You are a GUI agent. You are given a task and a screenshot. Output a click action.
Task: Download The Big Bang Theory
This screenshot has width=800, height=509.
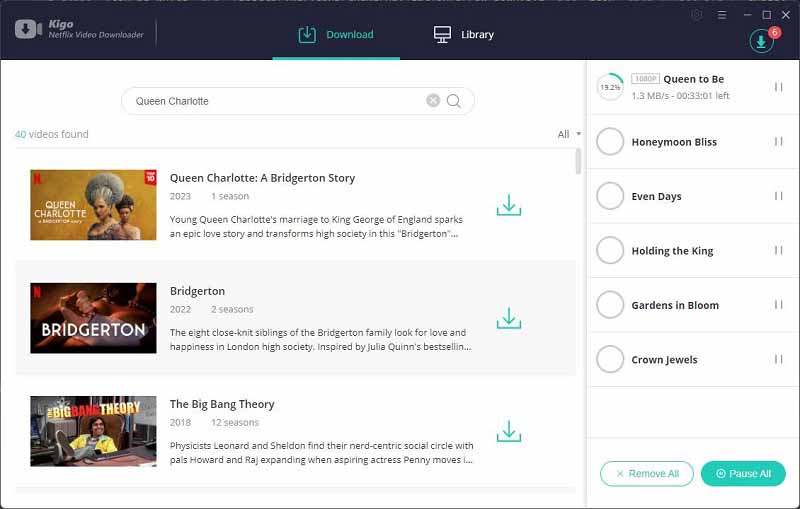pos(509,431)
